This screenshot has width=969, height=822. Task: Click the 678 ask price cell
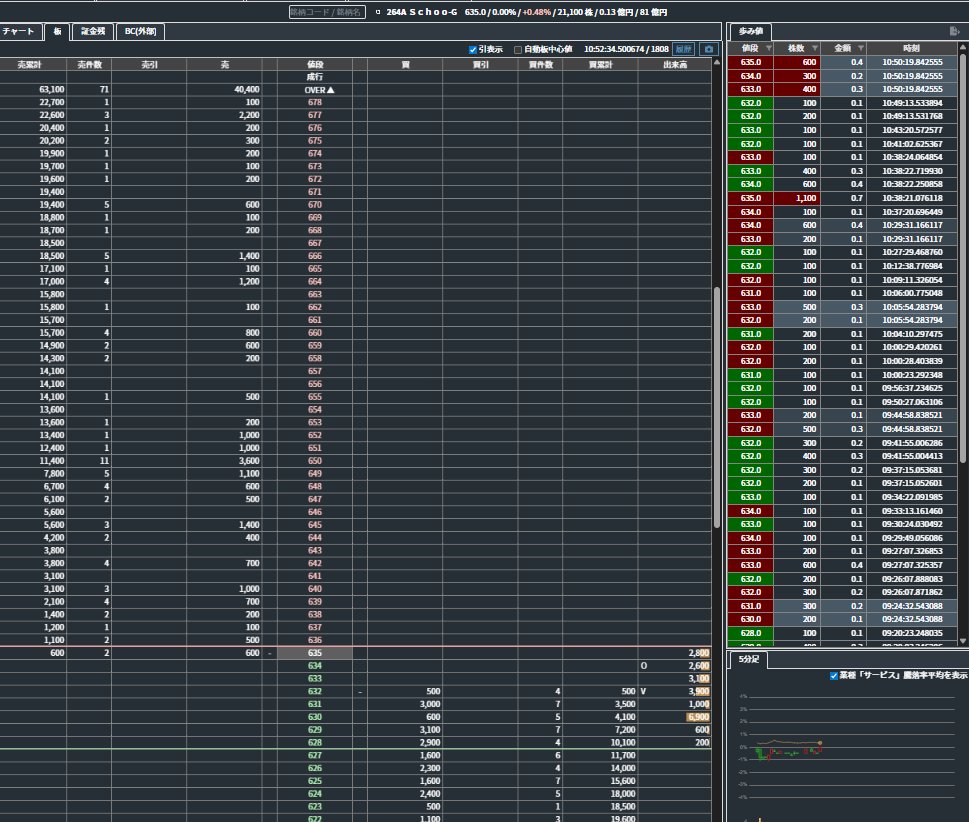click(x=315, y=103)
